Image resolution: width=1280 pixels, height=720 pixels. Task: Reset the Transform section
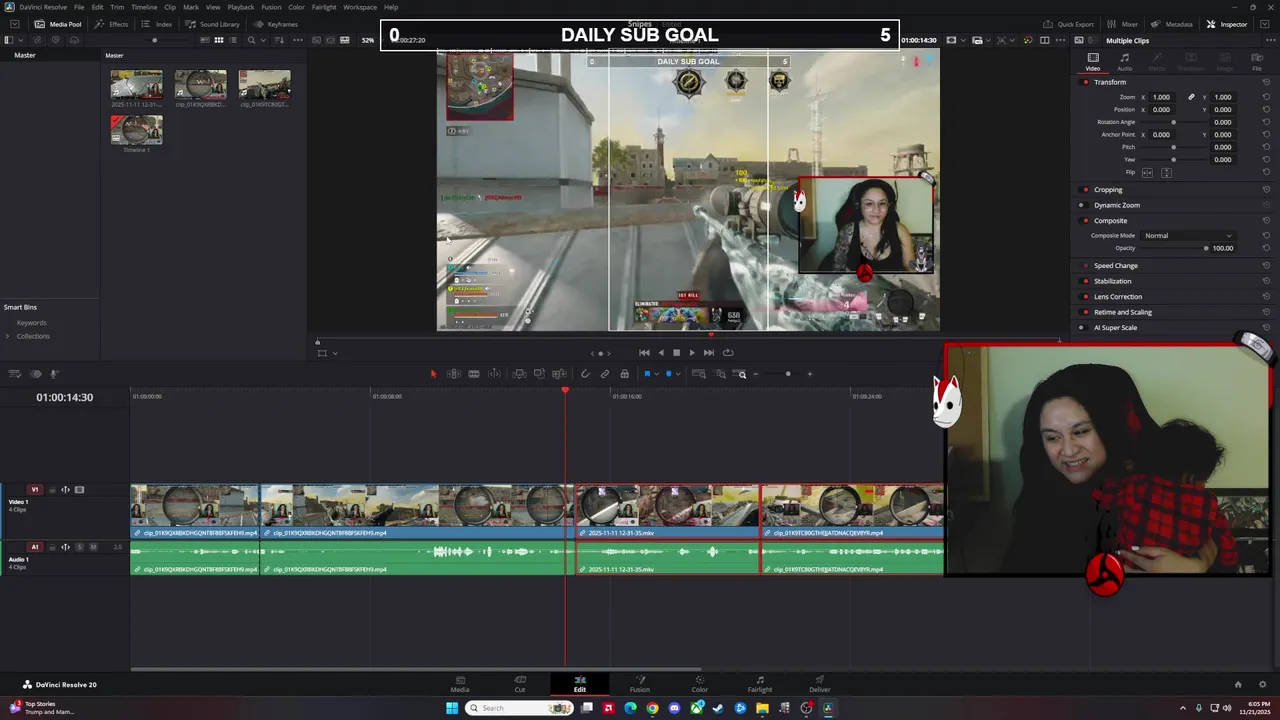1266,82
